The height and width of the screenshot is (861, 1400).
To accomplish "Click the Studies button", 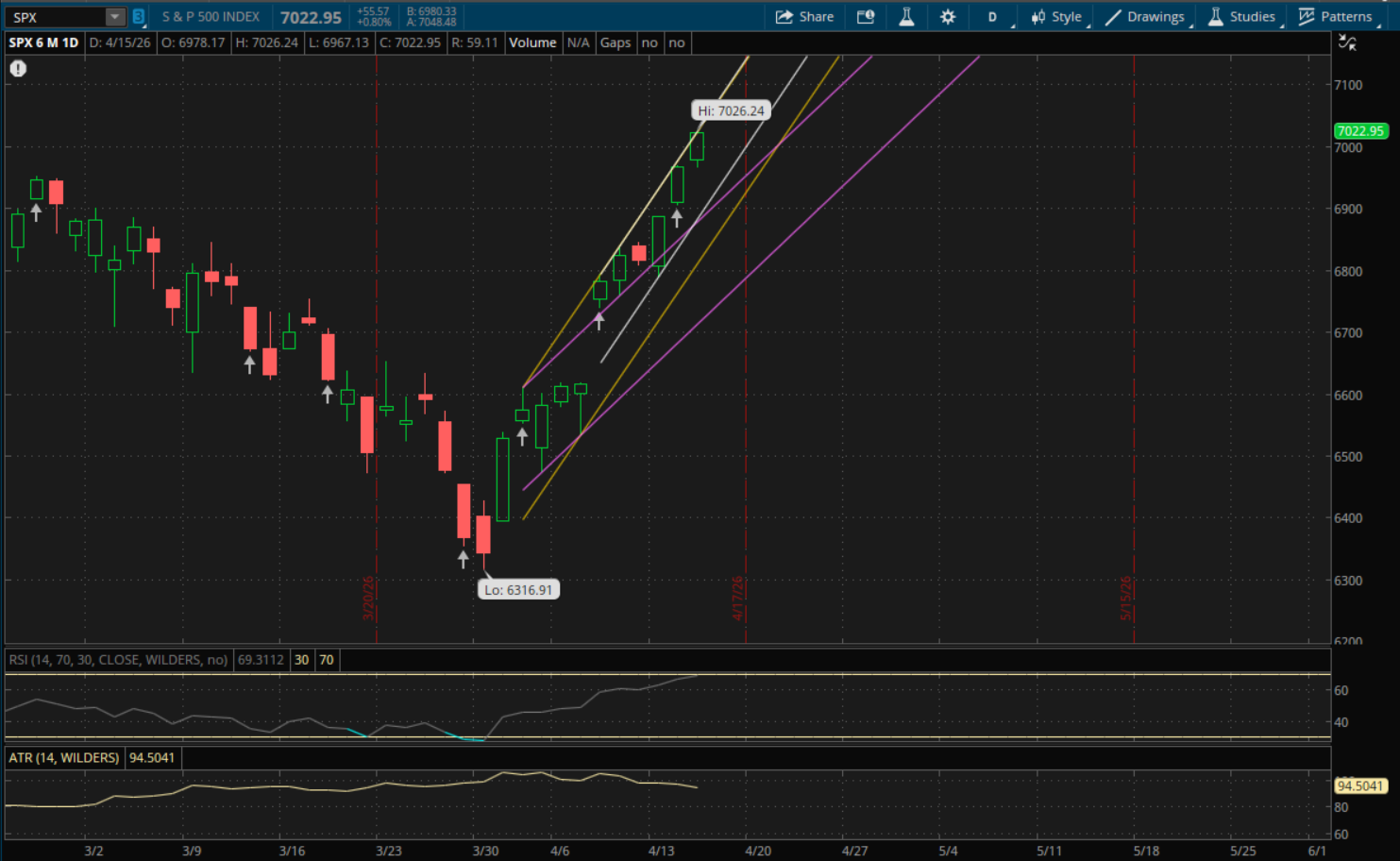I will pyautogui.click(x=1242, y=17).
